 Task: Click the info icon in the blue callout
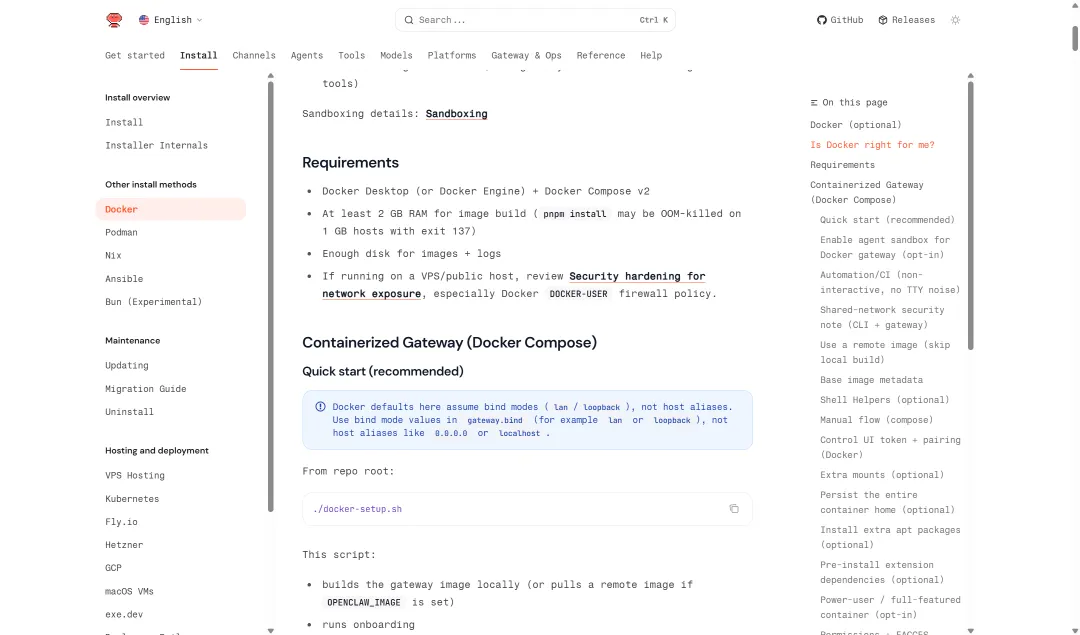pyautogui.click(x=320, y=407)
